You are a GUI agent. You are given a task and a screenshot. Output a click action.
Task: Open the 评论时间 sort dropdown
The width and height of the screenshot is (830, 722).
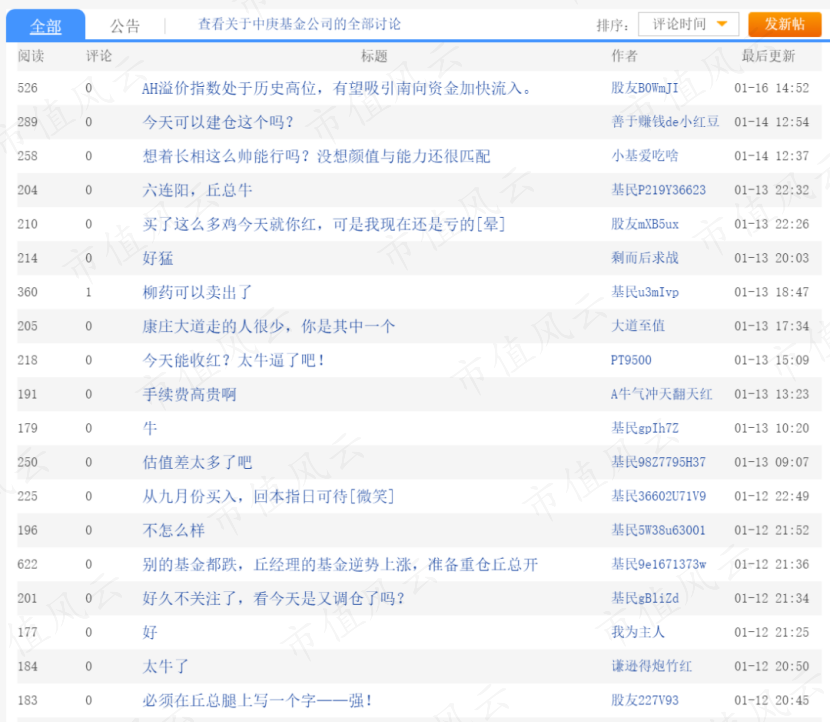pos(688,24)
